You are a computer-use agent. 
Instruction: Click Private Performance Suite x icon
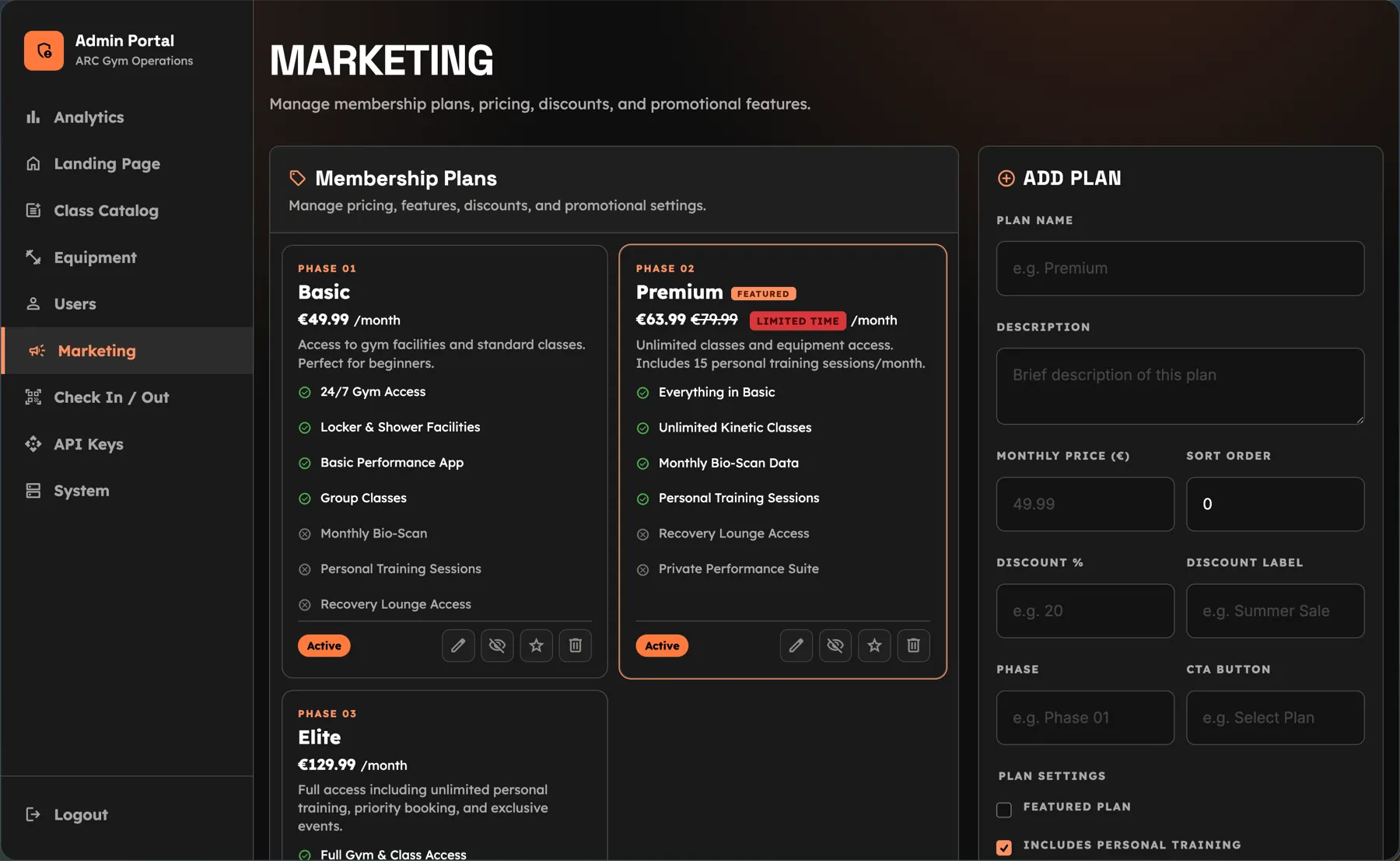642,570
